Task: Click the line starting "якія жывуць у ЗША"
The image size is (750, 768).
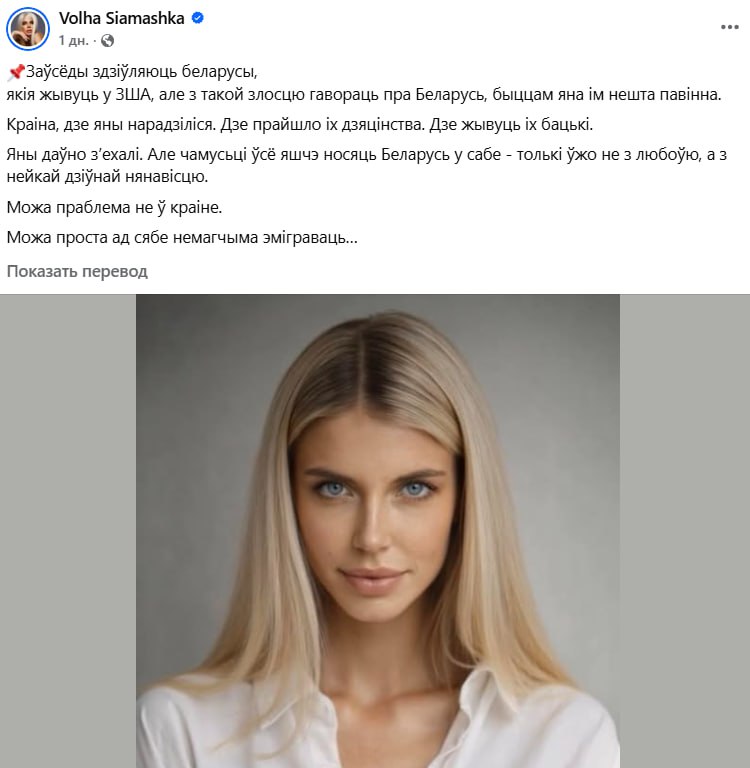Action: (364, 95)
